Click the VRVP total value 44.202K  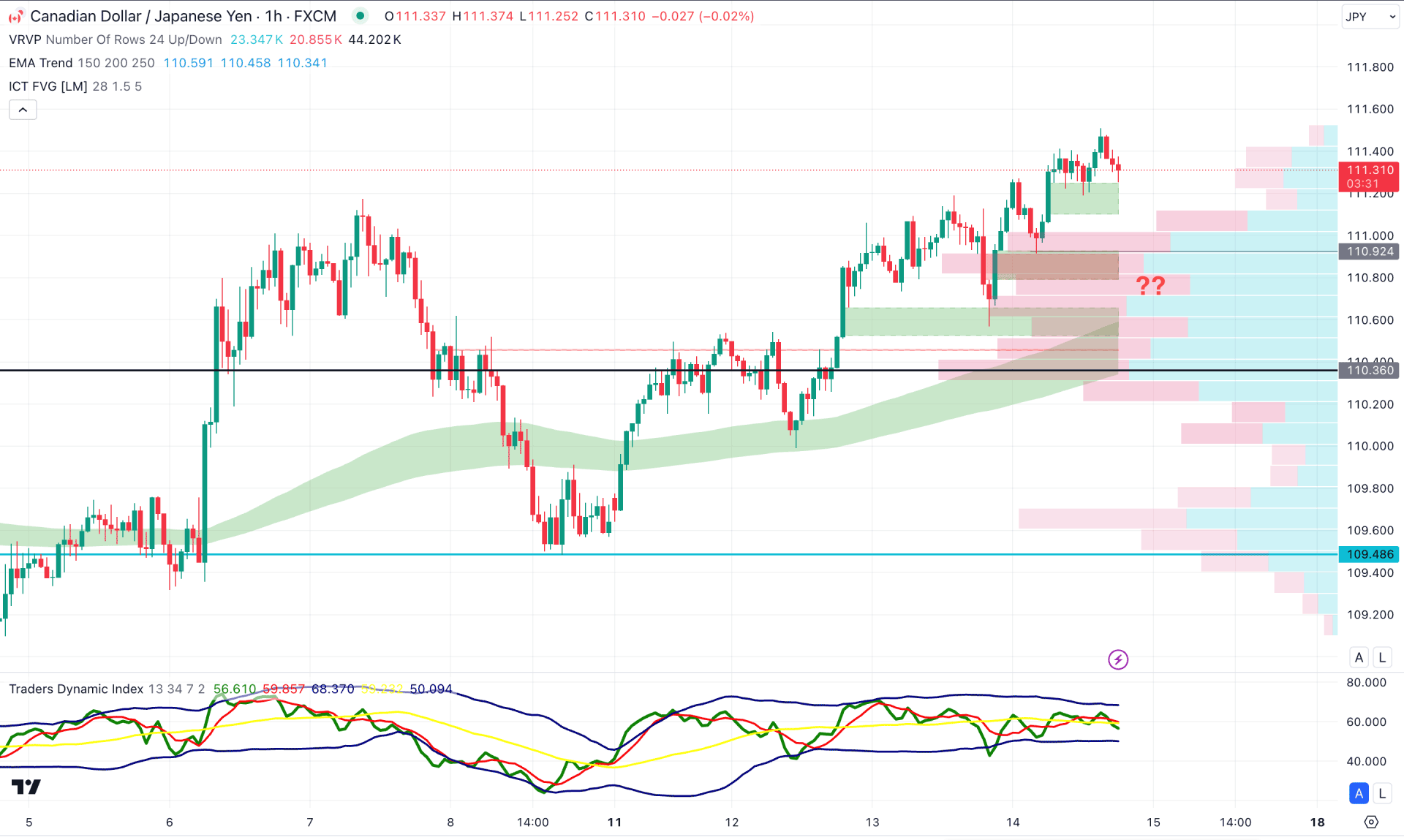pyautogui.click(x=374, y=39)
